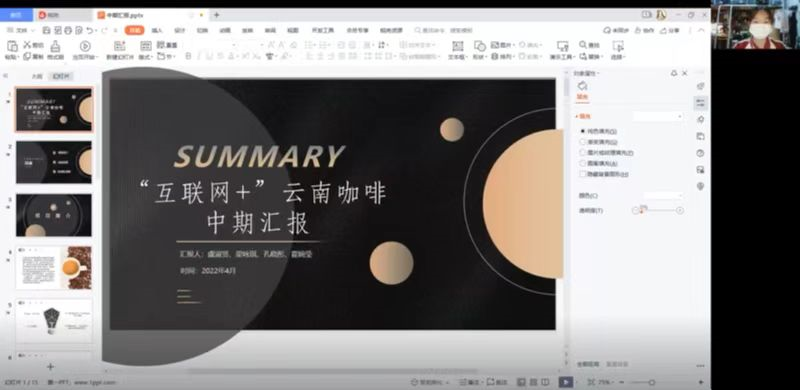Start slideshow from current slide play icon
Image resolution: width=800 pixels, height=390 pixels.
[x=85, y=46]
